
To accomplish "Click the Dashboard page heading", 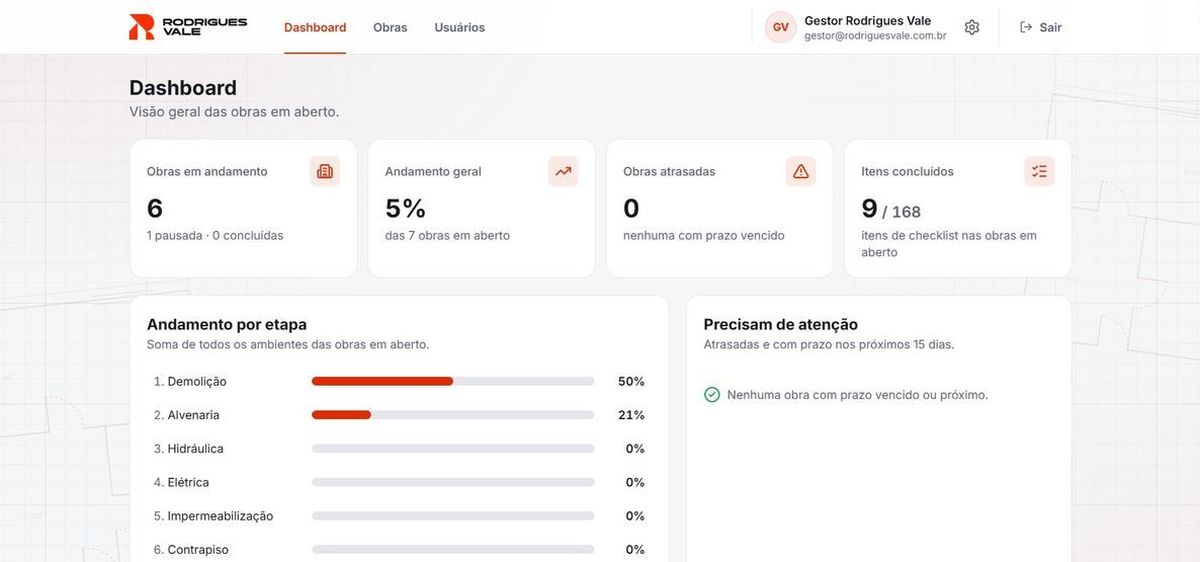I will (x=183, y=88).
